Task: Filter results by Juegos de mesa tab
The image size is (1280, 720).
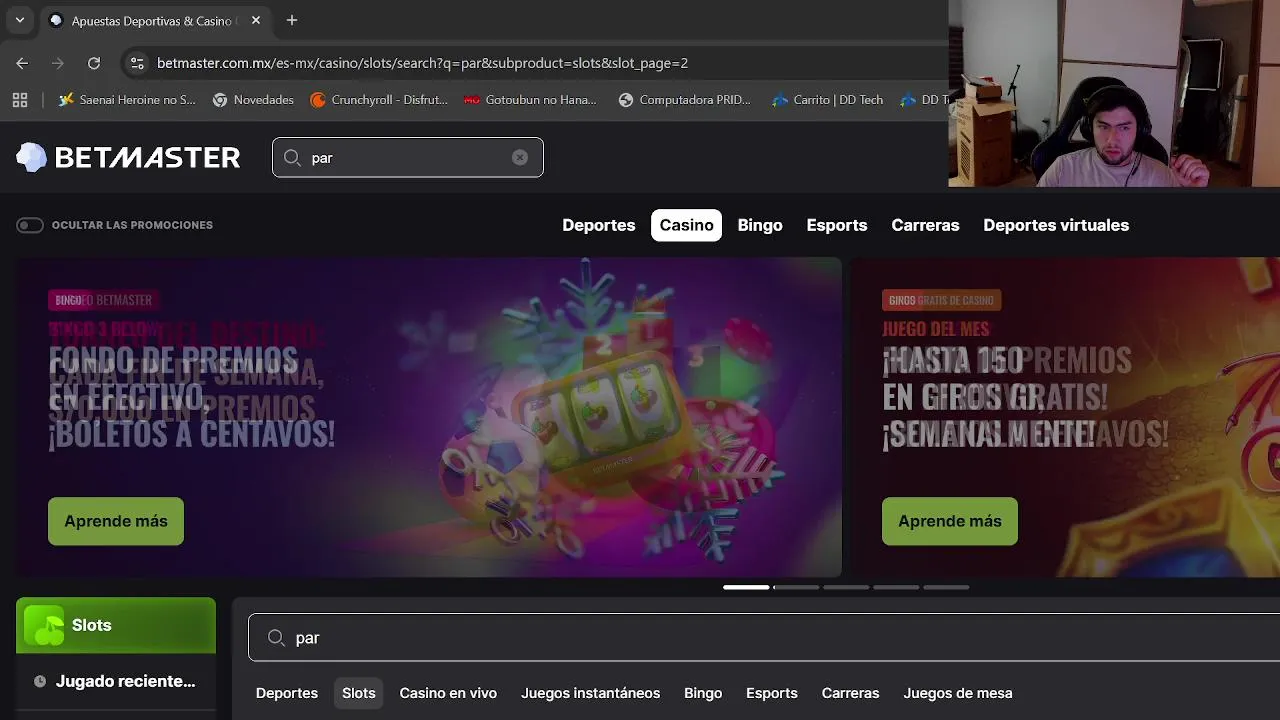Action: point(958,693)
